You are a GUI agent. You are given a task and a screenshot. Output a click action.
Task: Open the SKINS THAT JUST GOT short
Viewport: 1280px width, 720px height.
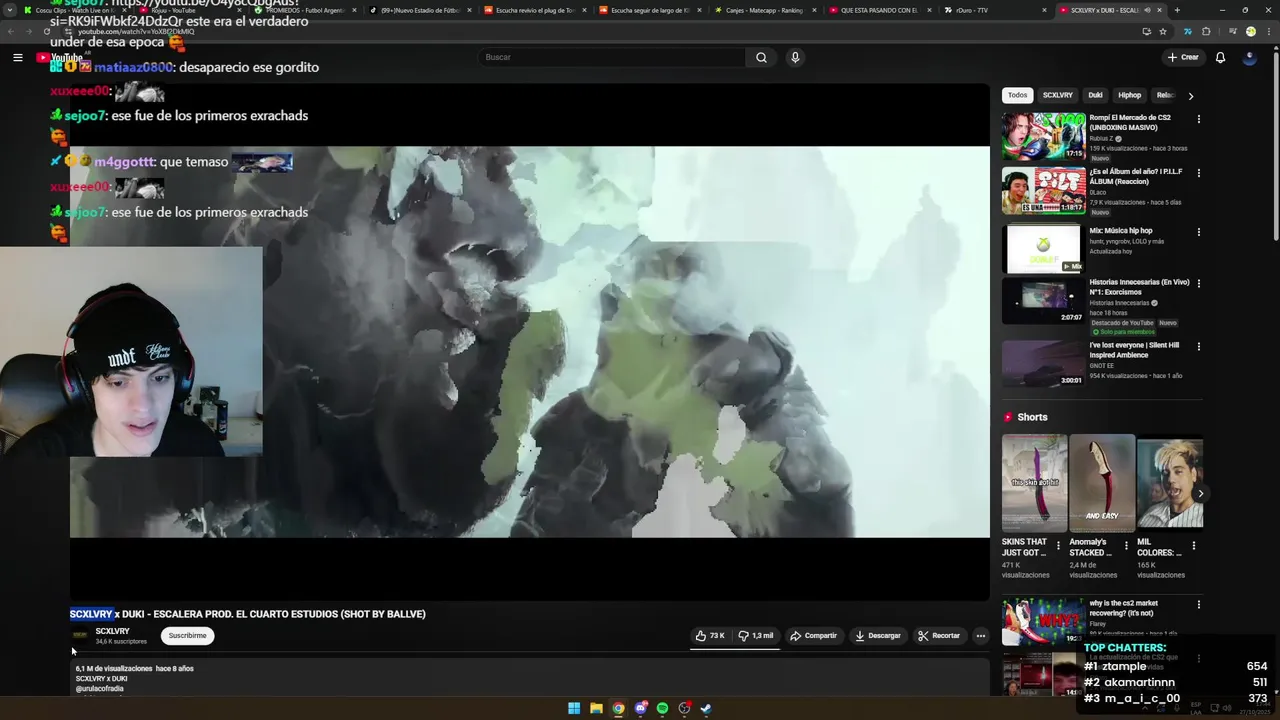coord(1034,482)
